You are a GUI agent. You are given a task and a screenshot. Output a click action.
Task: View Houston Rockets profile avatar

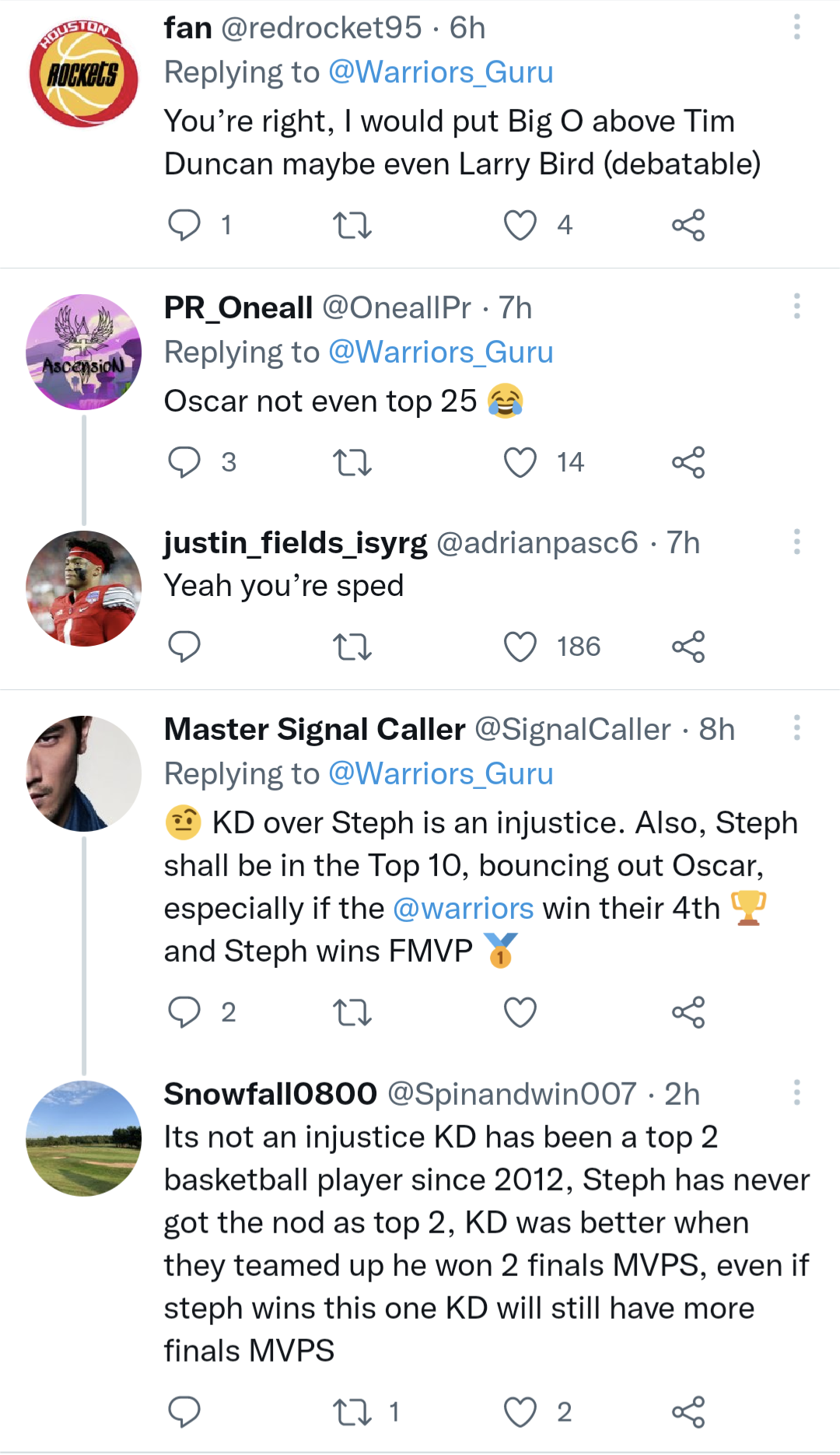[x=83, y=74]
